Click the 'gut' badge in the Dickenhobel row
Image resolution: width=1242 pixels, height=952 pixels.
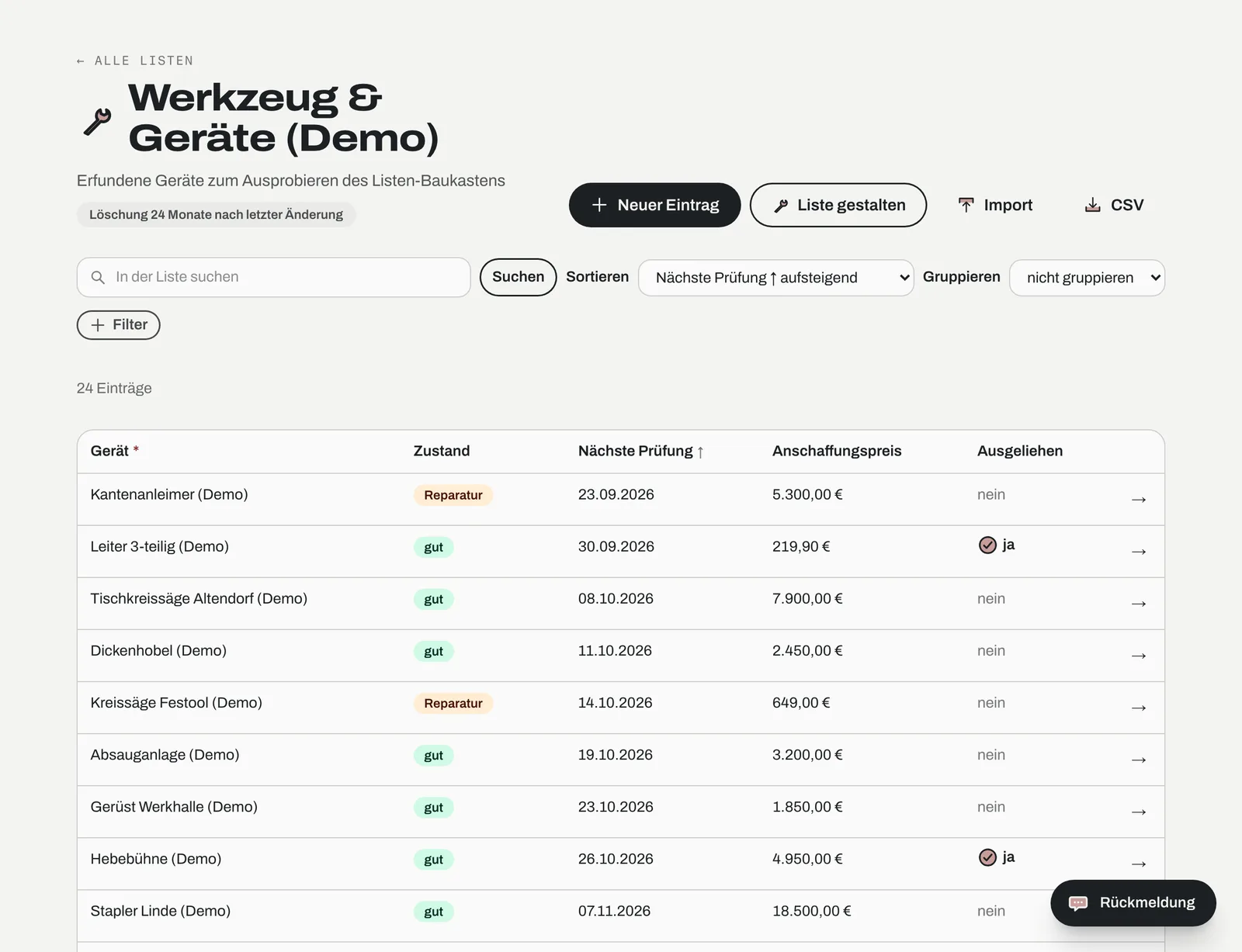click(x=433, y=651)
